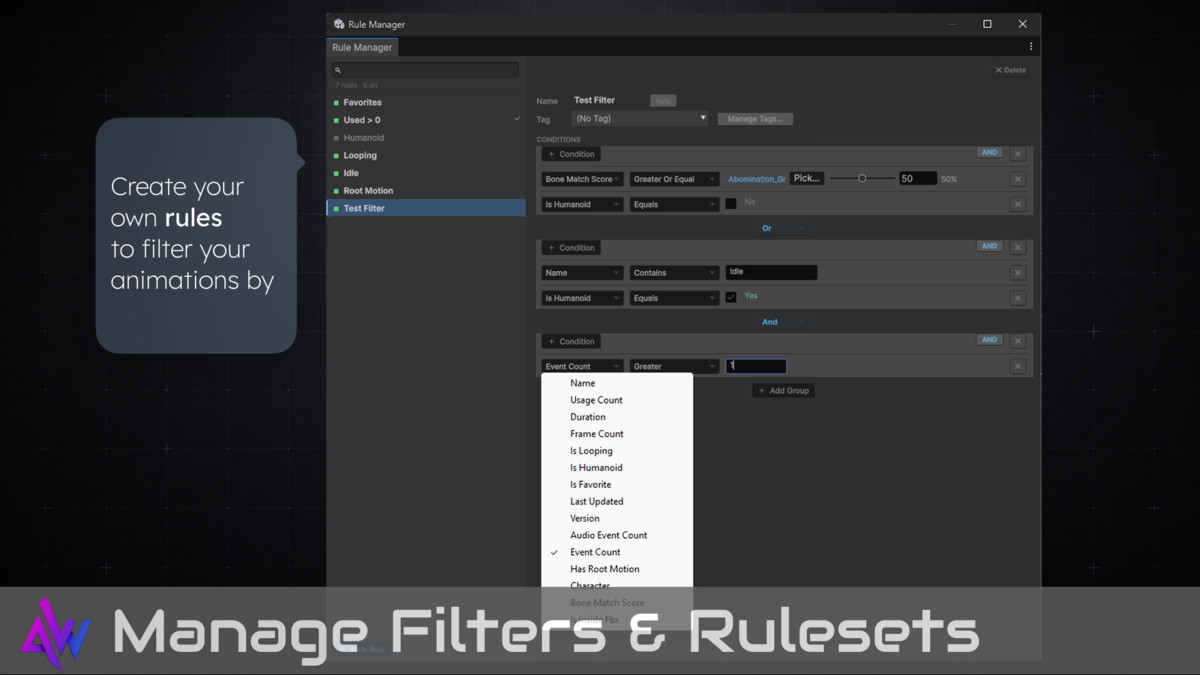Focus the rules search field
The image size is (1200, 675).
coord(425,70)
